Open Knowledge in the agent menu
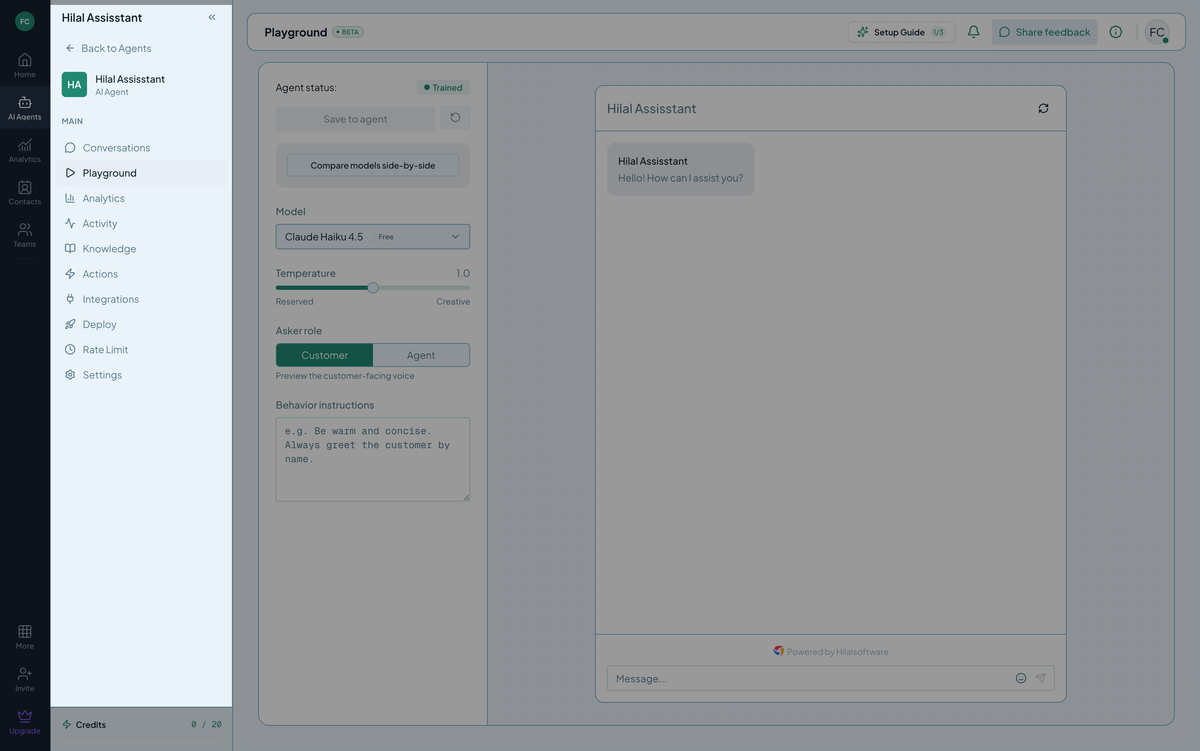 [x=141, y=249]
